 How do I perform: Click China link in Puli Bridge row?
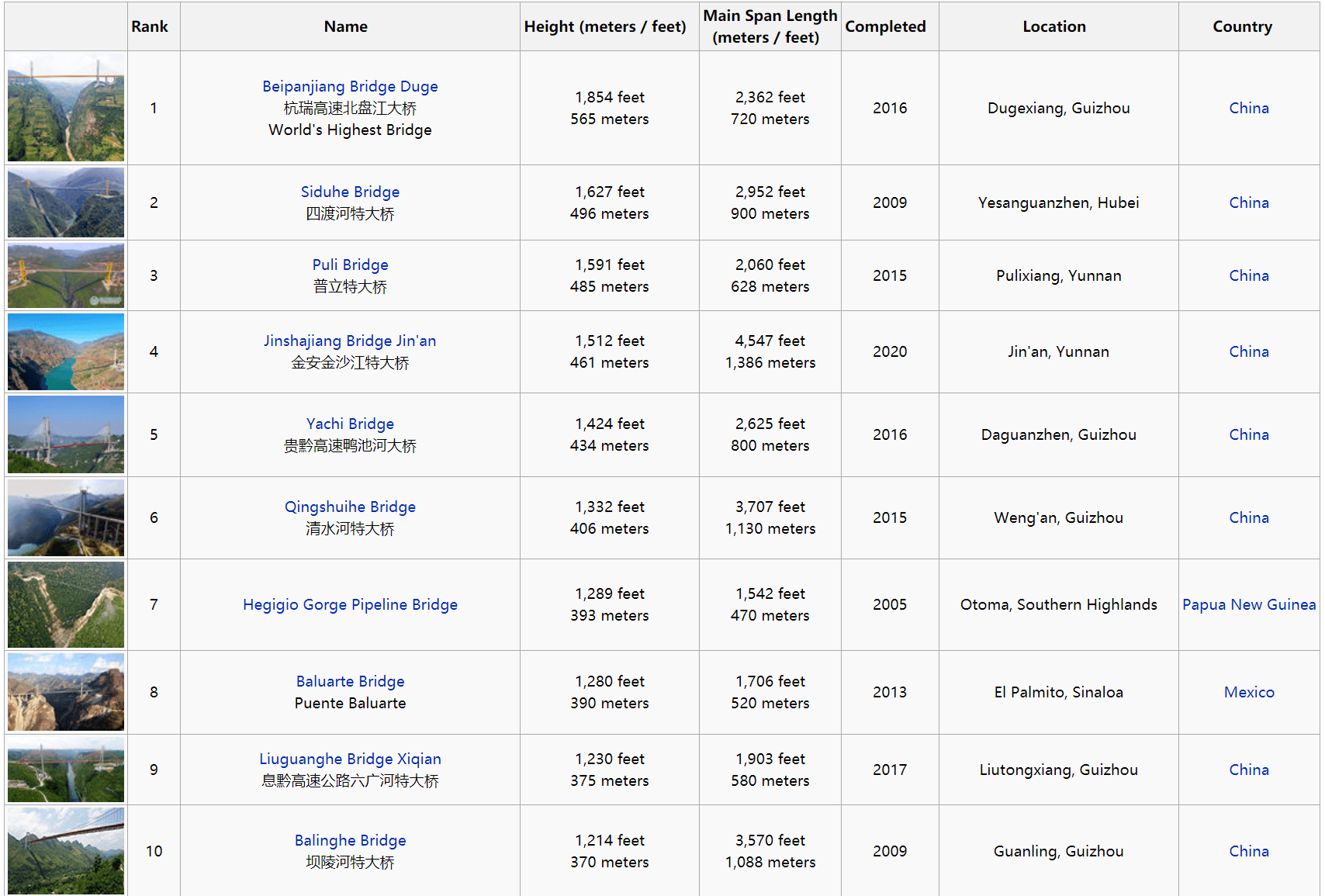click(1249, 275)
